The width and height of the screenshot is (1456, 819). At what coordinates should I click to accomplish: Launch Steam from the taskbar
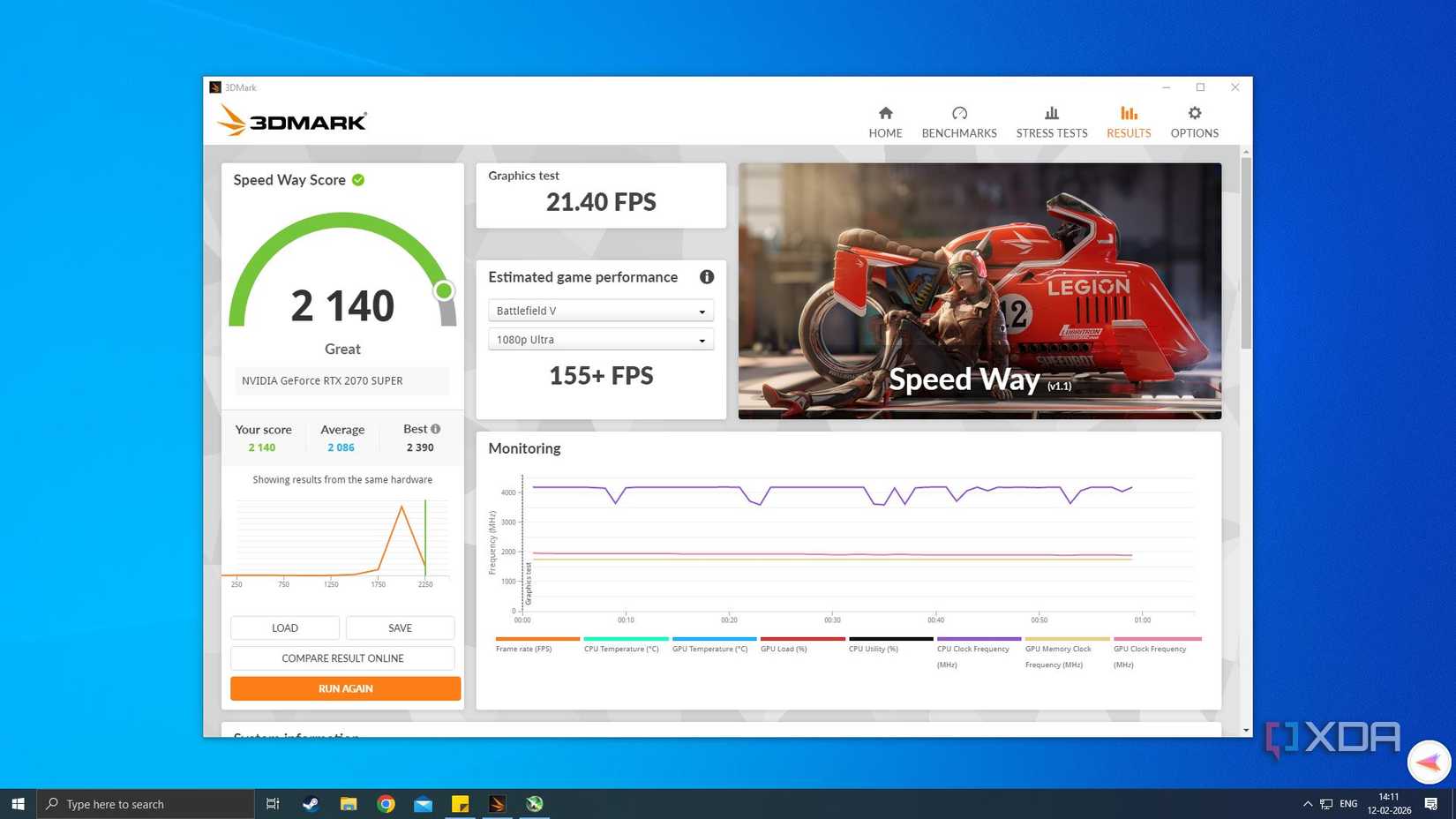coord(310,804)
